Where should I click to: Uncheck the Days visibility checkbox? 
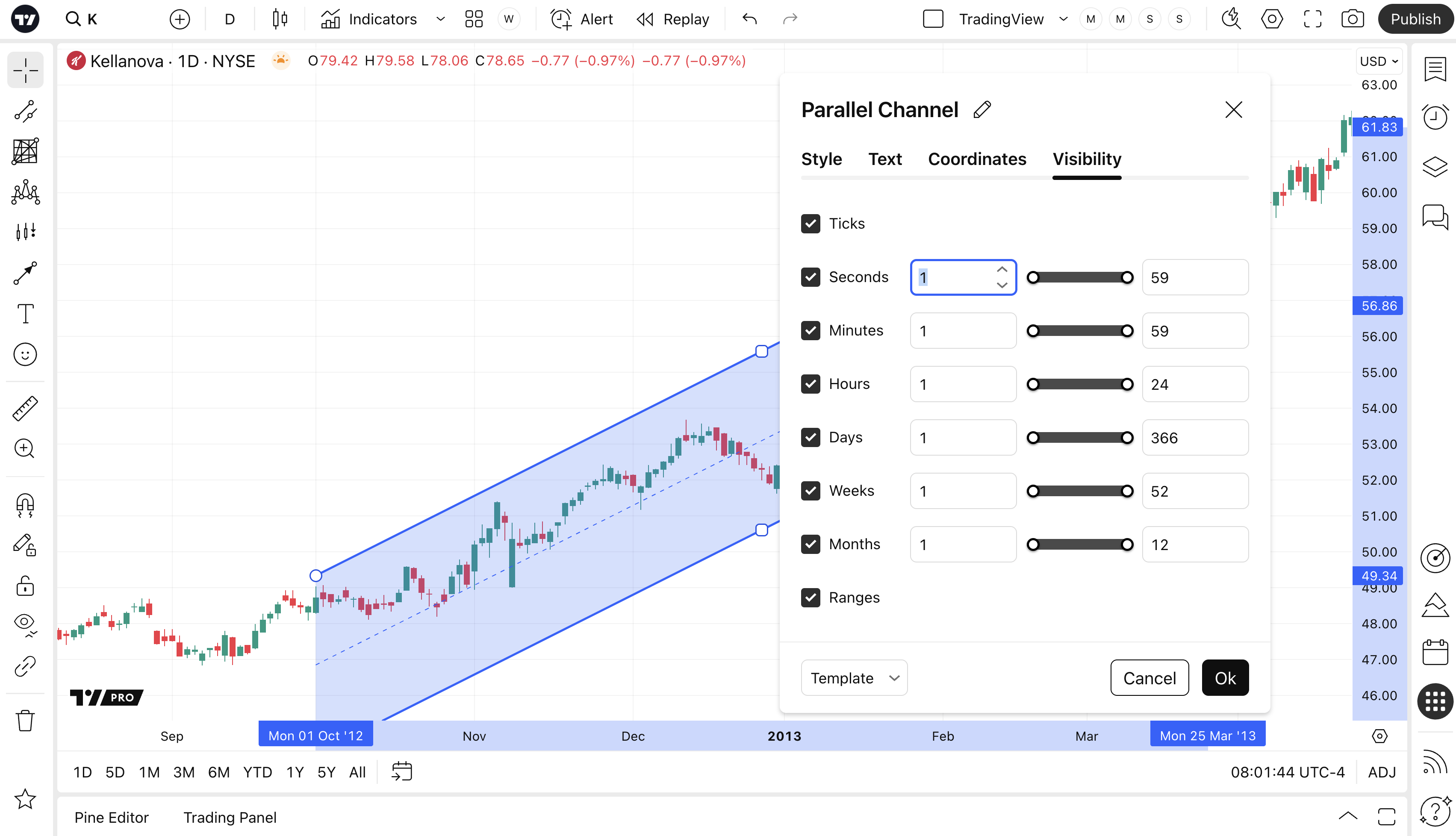(810, 437)
